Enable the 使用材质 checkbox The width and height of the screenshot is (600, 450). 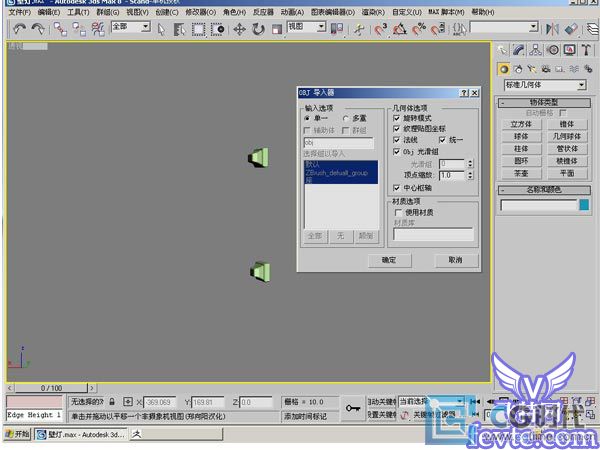point(398,212)
